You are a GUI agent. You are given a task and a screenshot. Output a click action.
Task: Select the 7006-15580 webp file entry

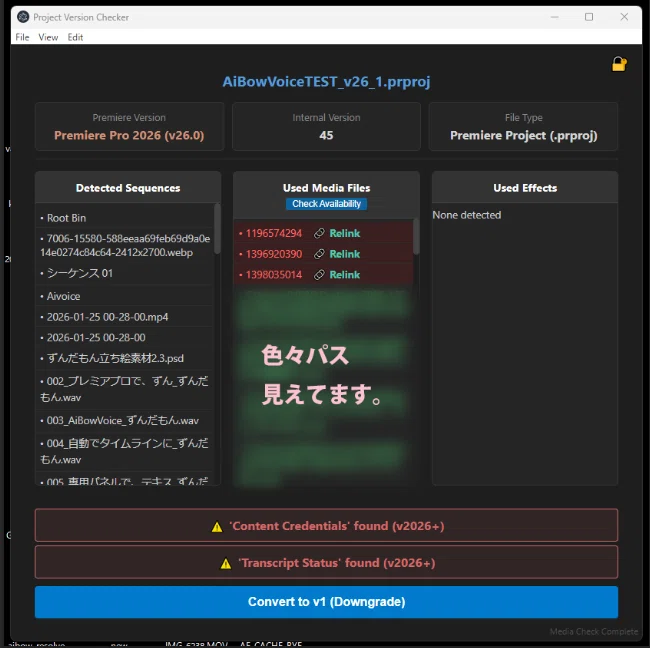(124, 245)
